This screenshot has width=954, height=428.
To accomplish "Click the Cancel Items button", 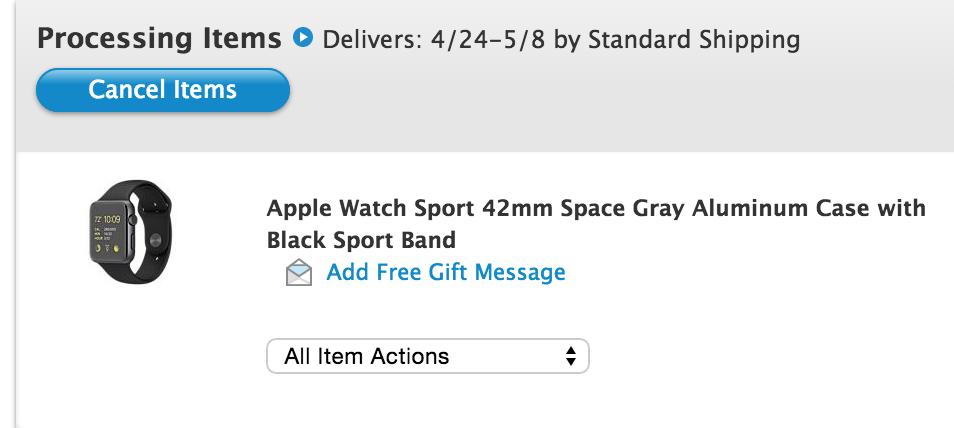I will pos(162,90).
